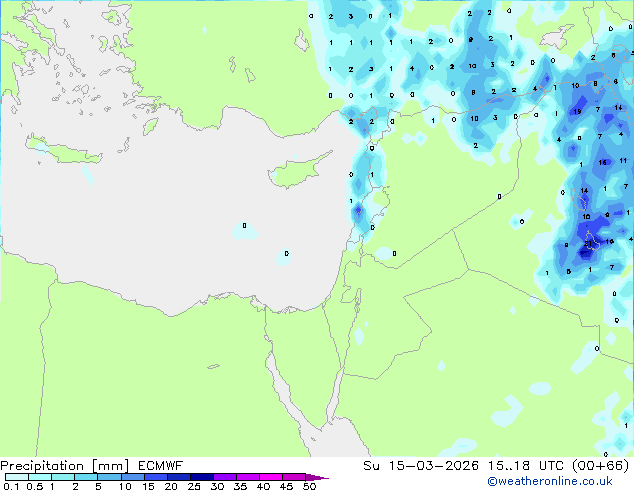Image resolution: width=634 pixels, height=490 pixels.
Task: Click the legend swatch between 0.5 and 1
Action: pyautogui.click(x=40, y=477)
